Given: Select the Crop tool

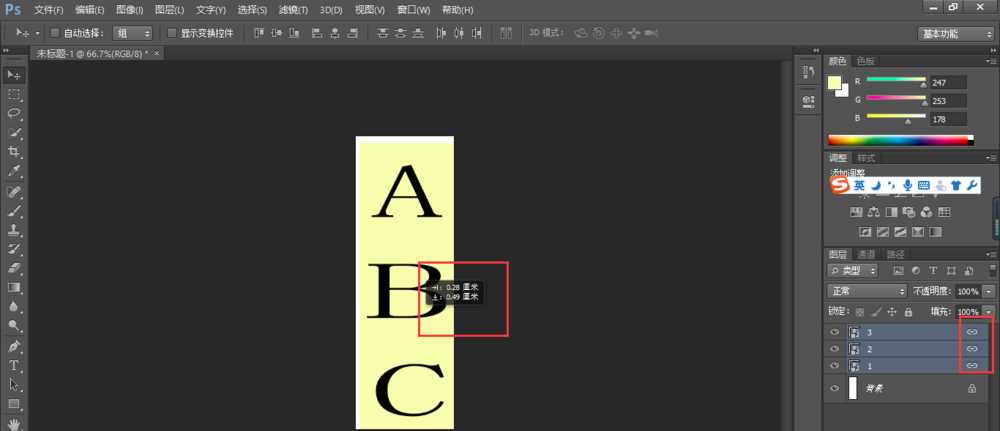Looking at the screenshot, I should click(14, 151).
